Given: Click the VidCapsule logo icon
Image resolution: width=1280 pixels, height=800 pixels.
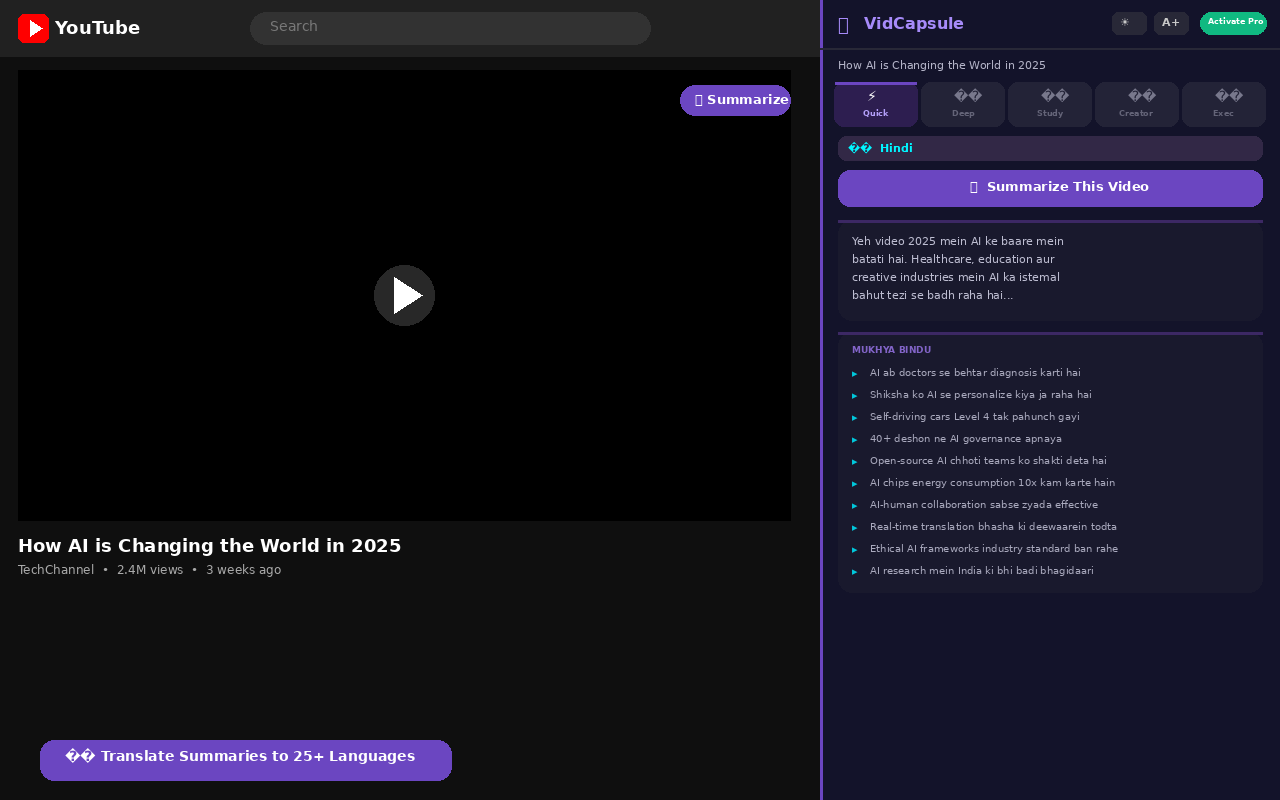Looking at the screenshot, I should coord(843,25).
